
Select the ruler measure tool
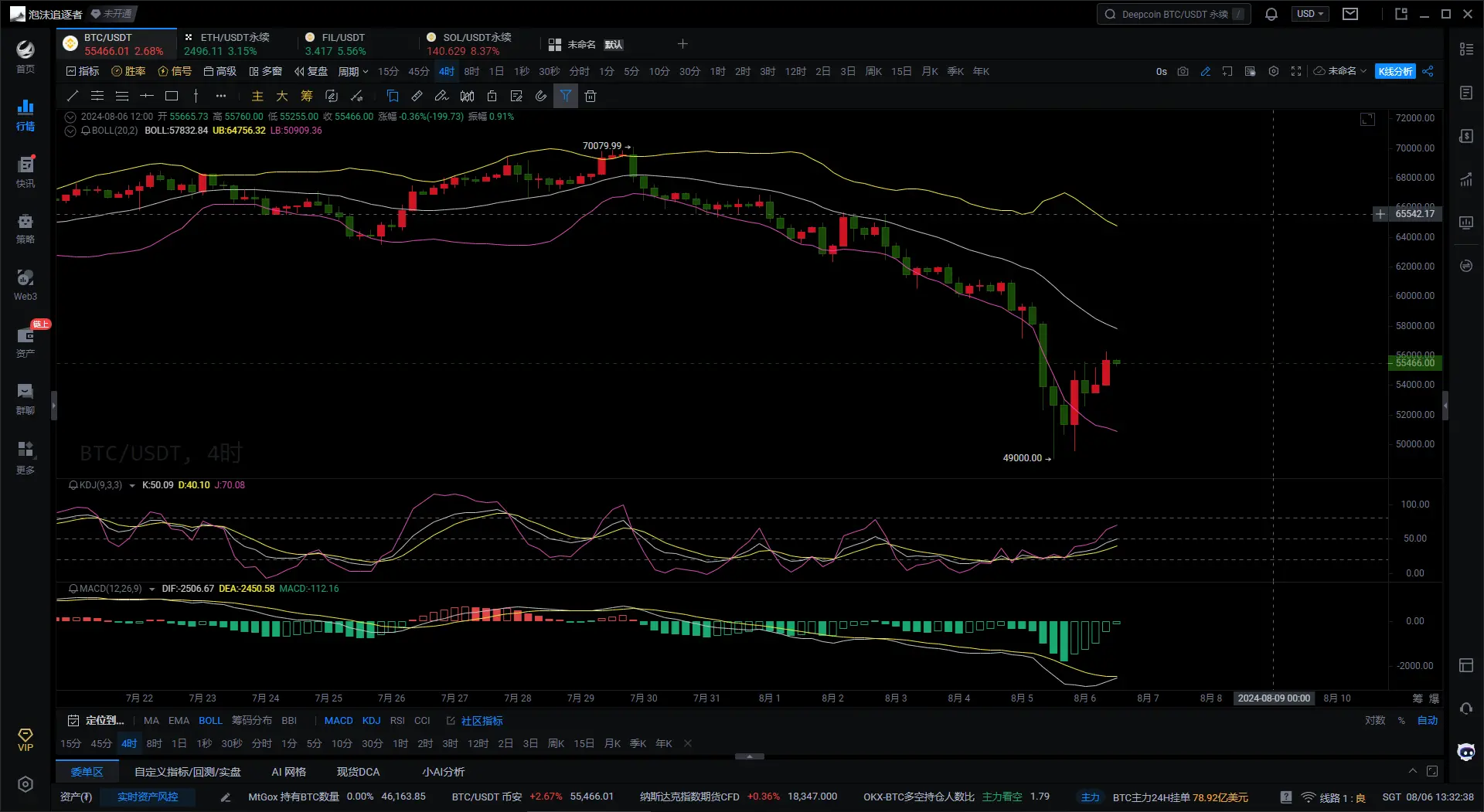tap(417, 96)
